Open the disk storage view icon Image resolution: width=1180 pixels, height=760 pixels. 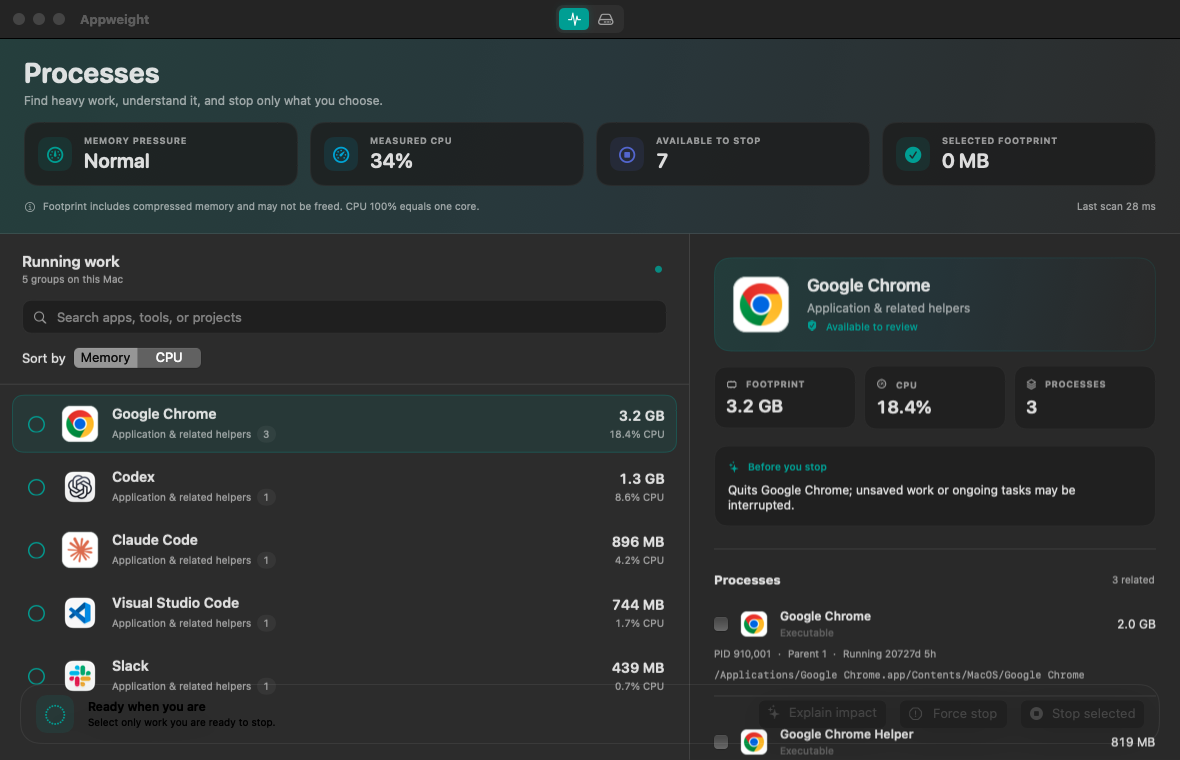(x=606, y=20)
